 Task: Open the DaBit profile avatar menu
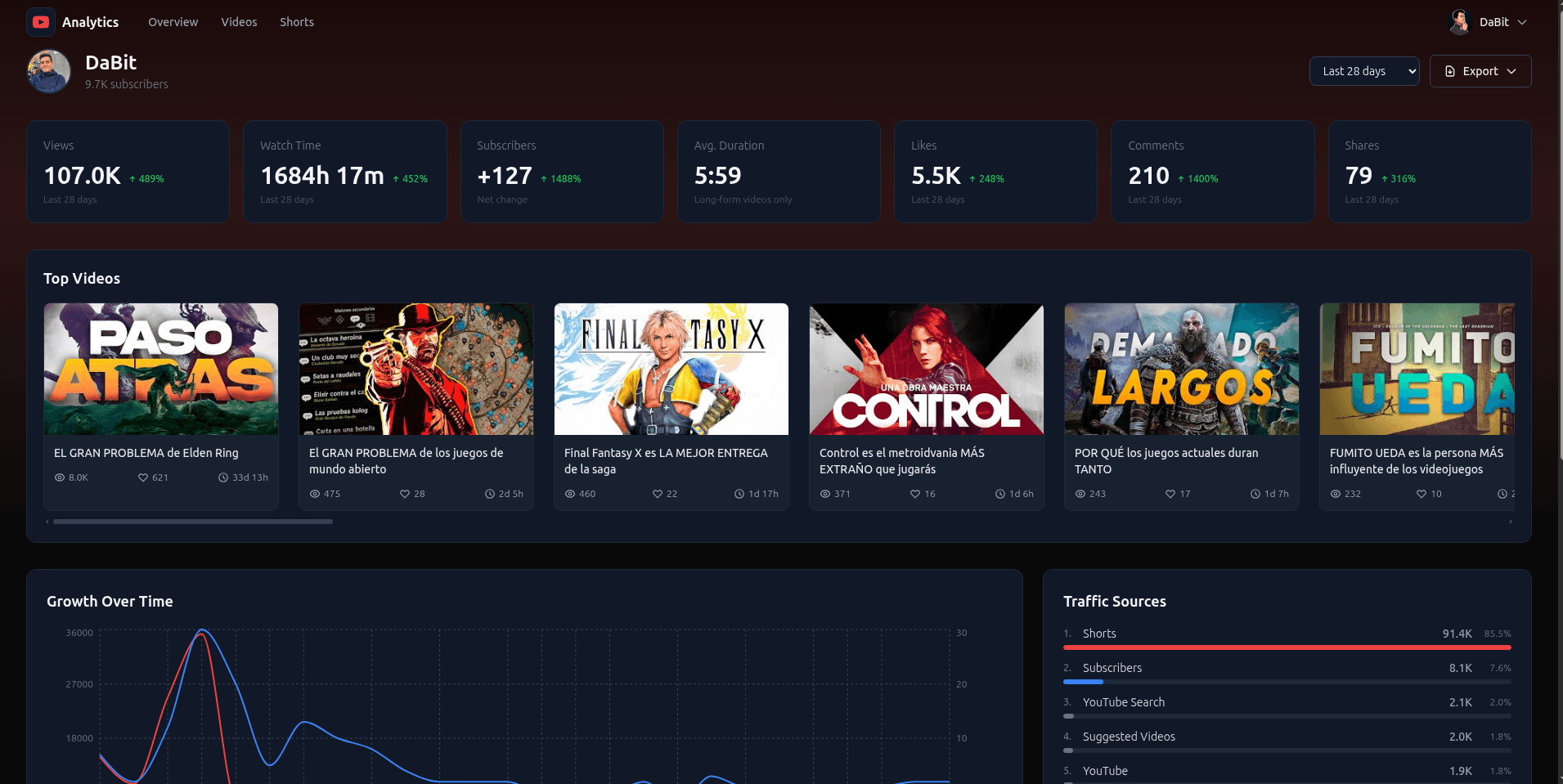point(1460,22)
